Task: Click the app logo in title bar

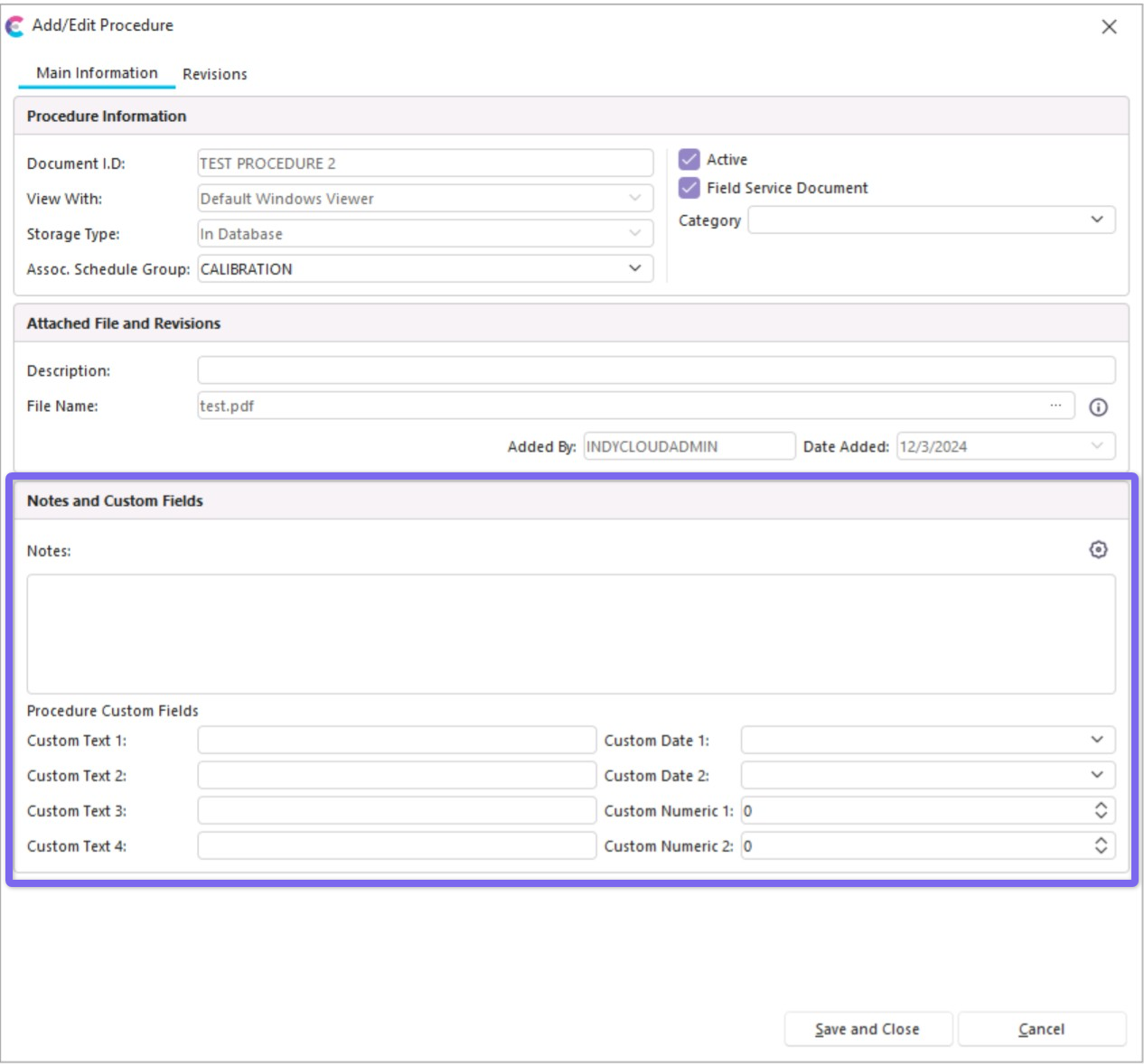Action: (x=15, y=26)
